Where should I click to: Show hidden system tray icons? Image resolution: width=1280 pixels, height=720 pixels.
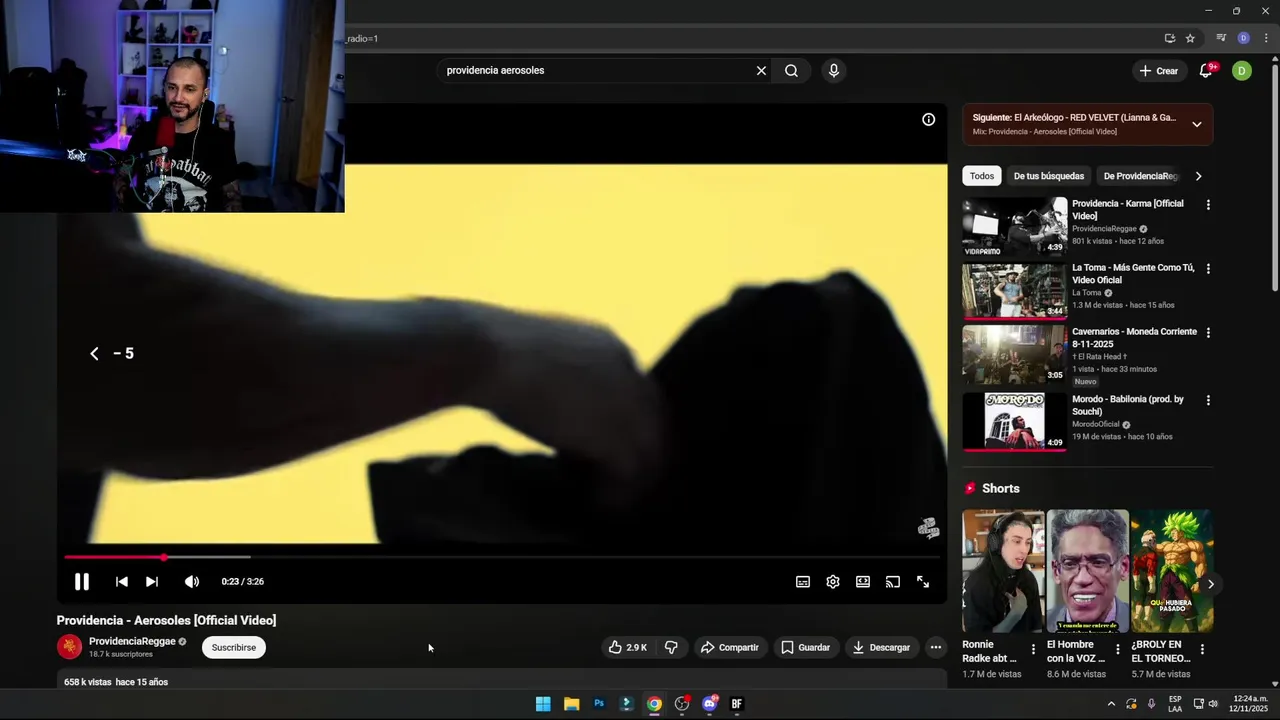point(1110,704)
